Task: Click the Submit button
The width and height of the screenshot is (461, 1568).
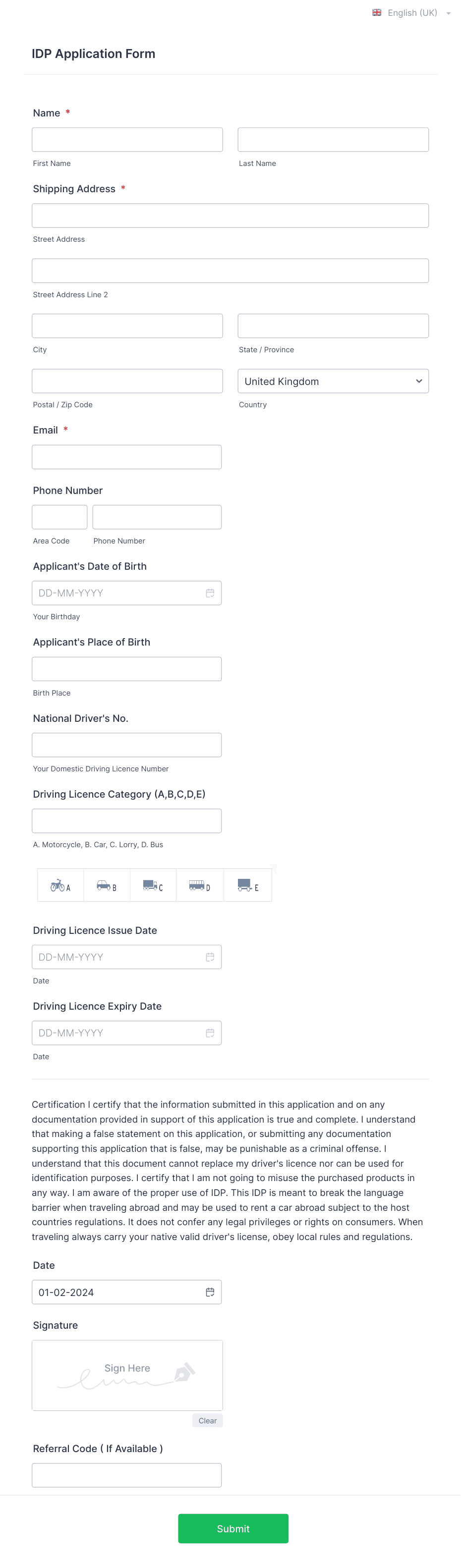Action: coord(233,1528)
